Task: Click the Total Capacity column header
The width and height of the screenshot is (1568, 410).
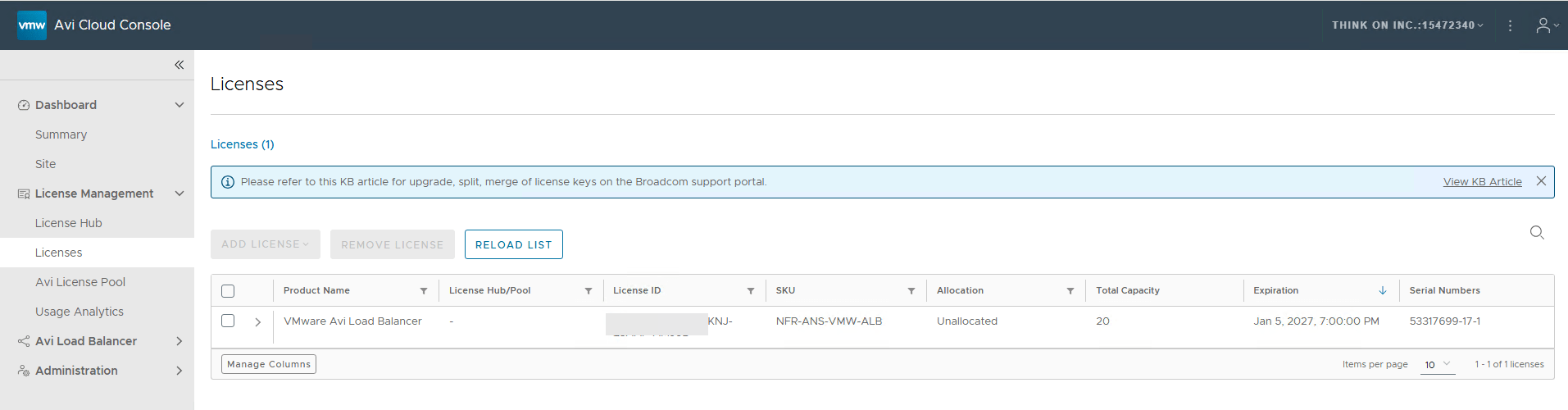Action: pos(1128,290)
